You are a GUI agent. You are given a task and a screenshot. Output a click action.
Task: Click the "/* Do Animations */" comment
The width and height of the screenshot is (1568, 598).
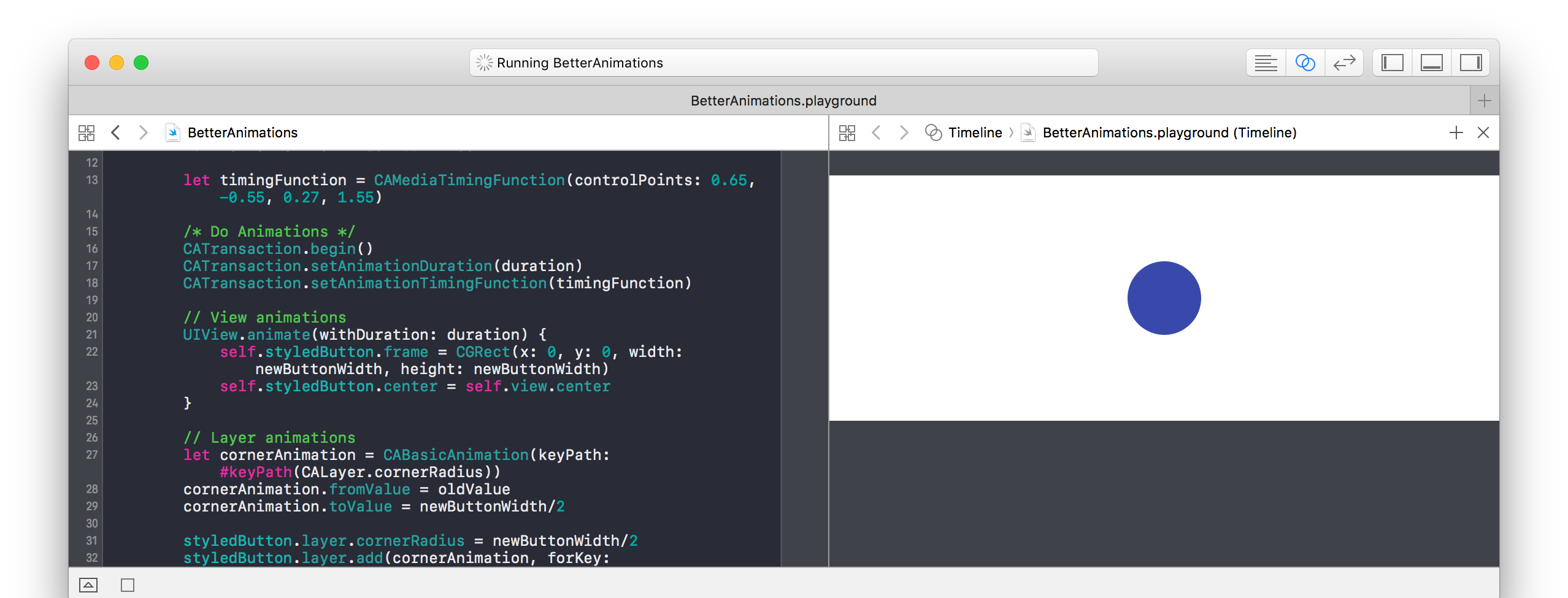click(269, 232)
